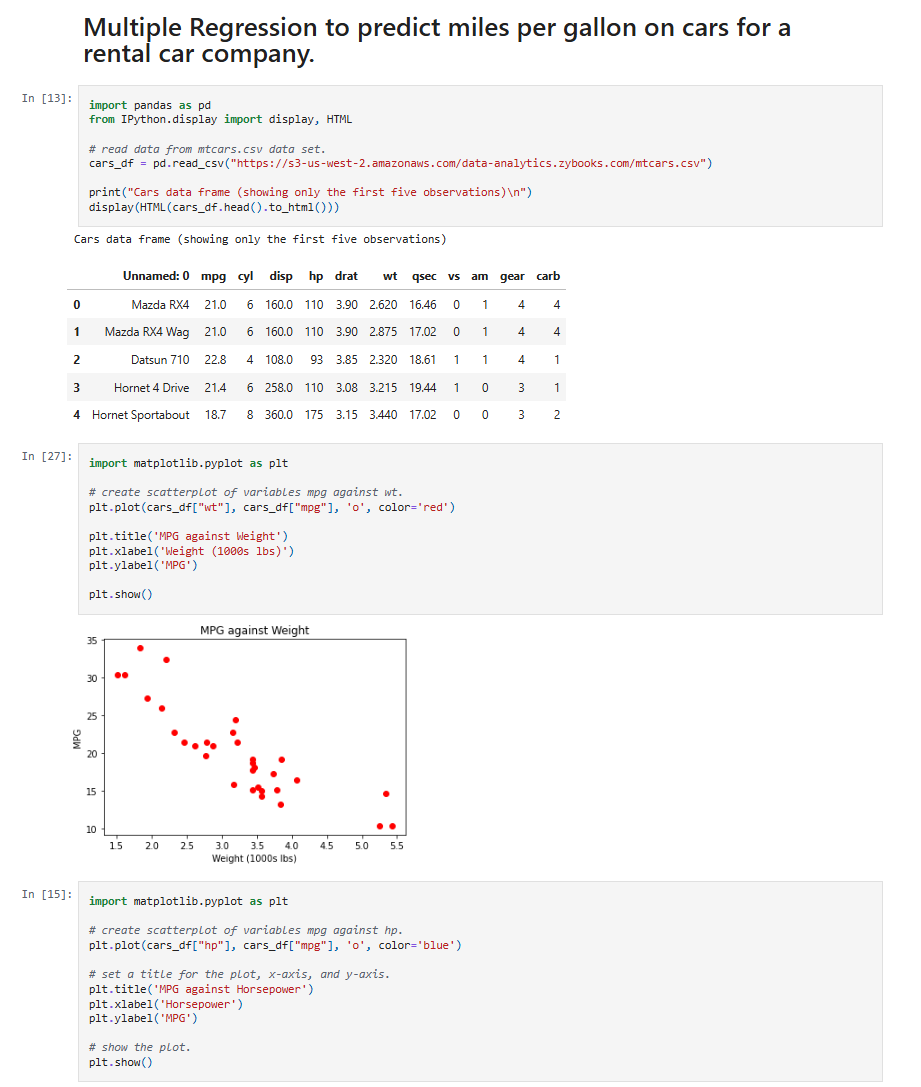Click the notebook heading about Multiple Regression
The width and height of the screenshot is (921, 1087).
click(437, 40)
